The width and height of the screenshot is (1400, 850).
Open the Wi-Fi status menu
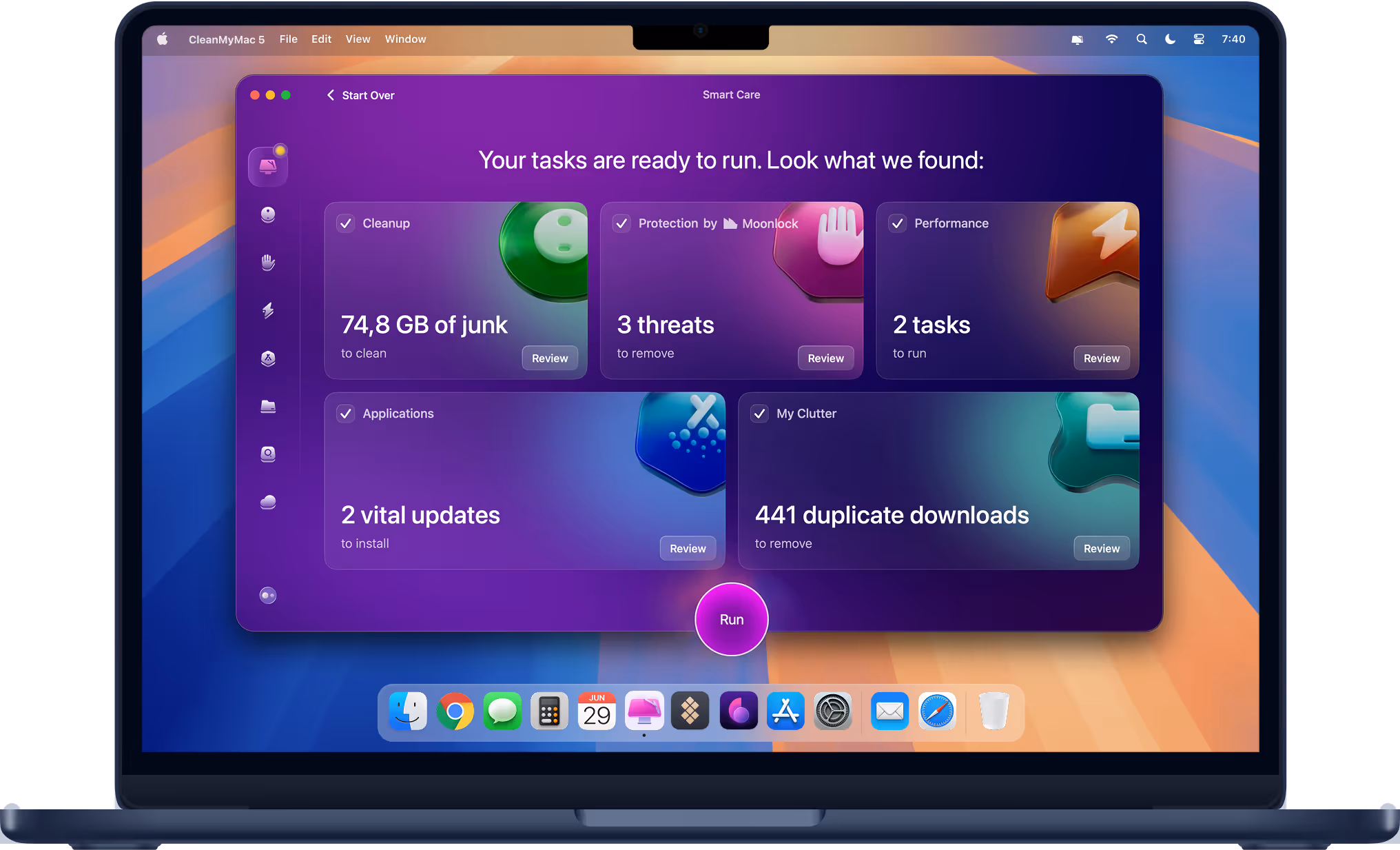click(x=1111, y=39)
